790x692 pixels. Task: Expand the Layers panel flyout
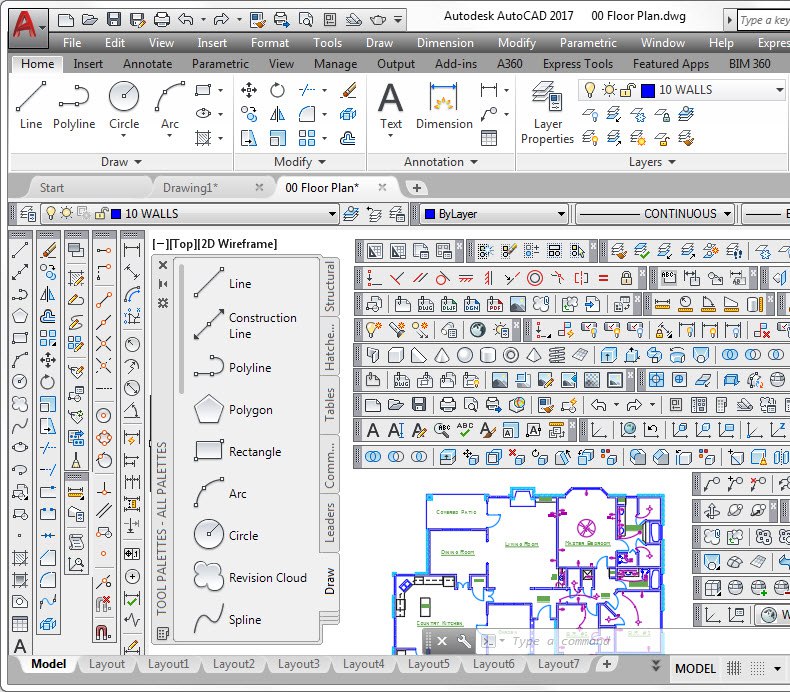(x=652, y=162)
